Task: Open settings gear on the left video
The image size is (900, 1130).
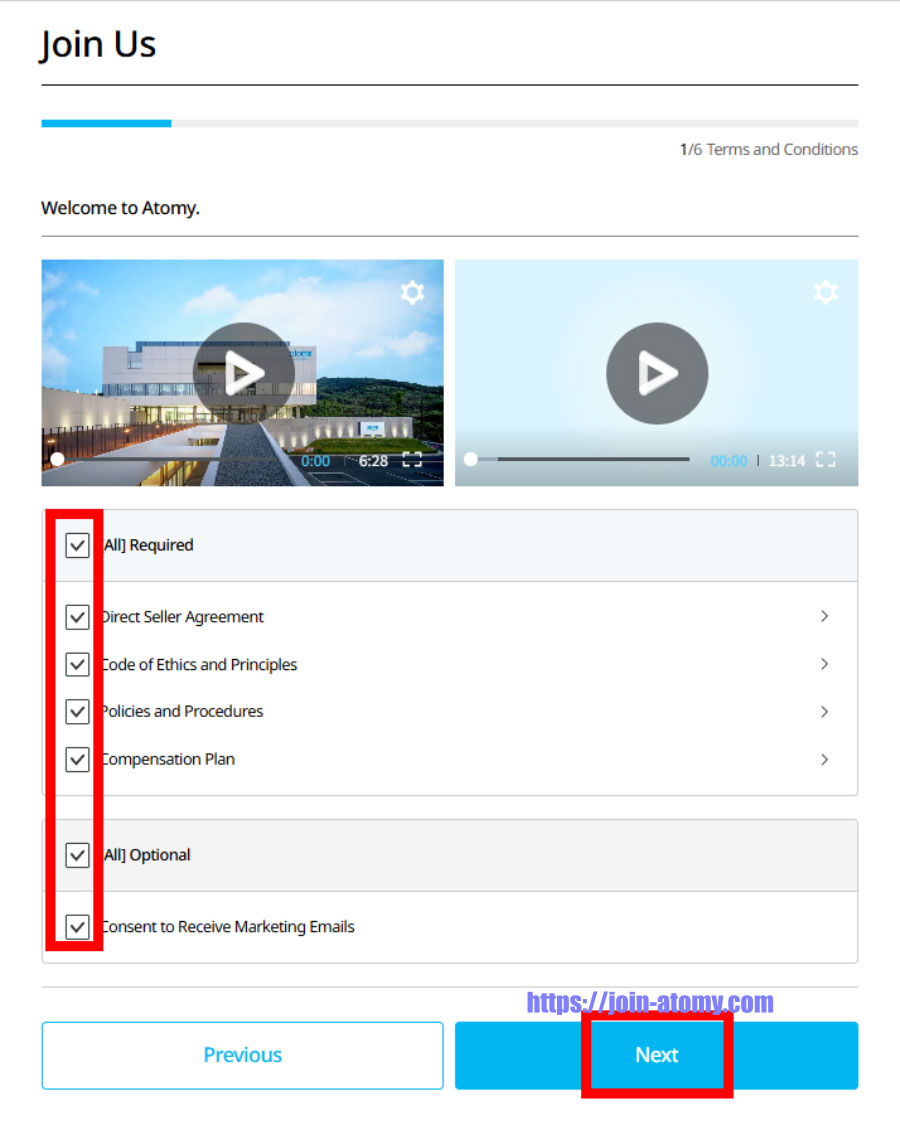Action: [412, 292]
